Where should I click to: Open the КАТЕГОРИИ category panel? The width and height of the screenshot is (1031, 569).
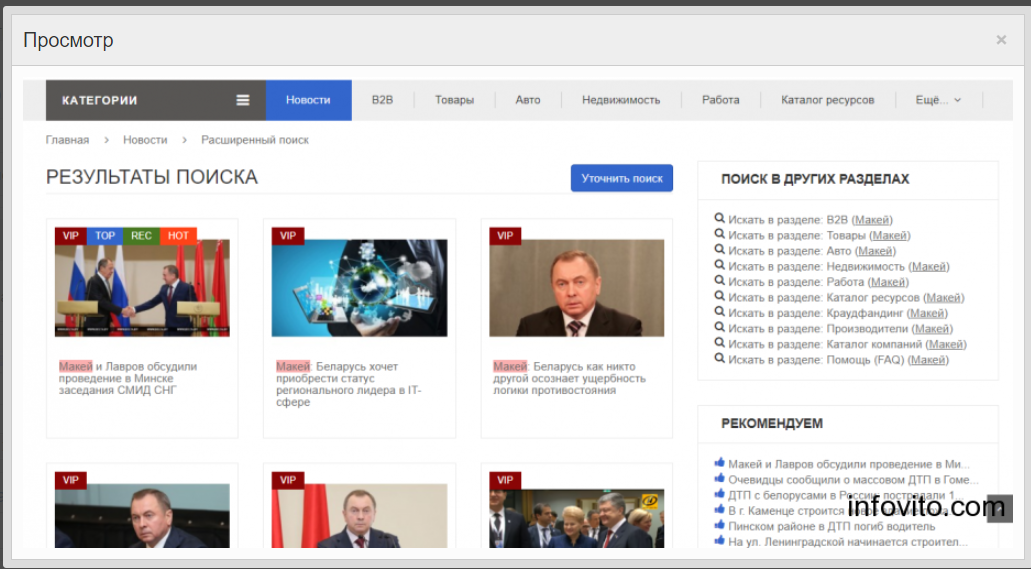click(156, 100)
